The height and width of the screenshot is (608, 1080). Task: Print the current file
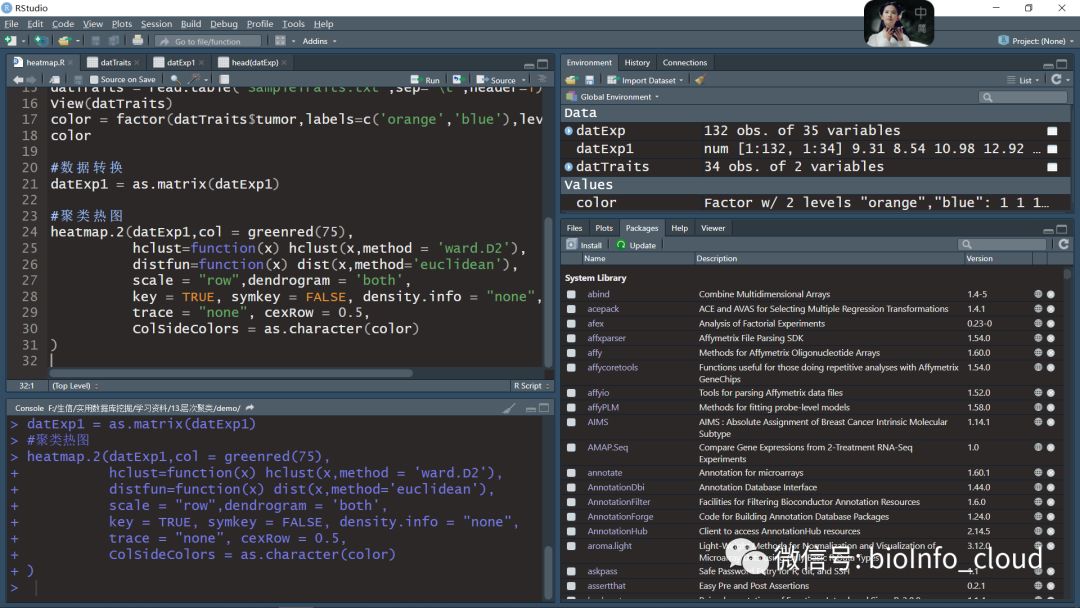pos(138,41)
